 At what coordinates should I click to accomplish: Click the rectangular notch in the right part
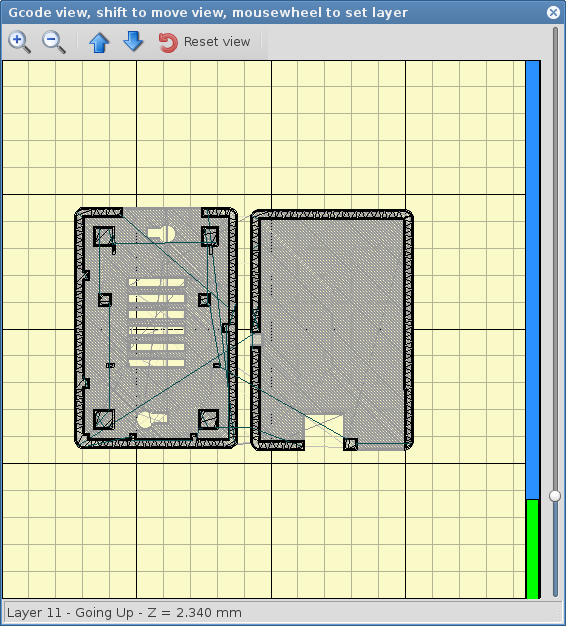pyautogui.click(x=324, y=432)
